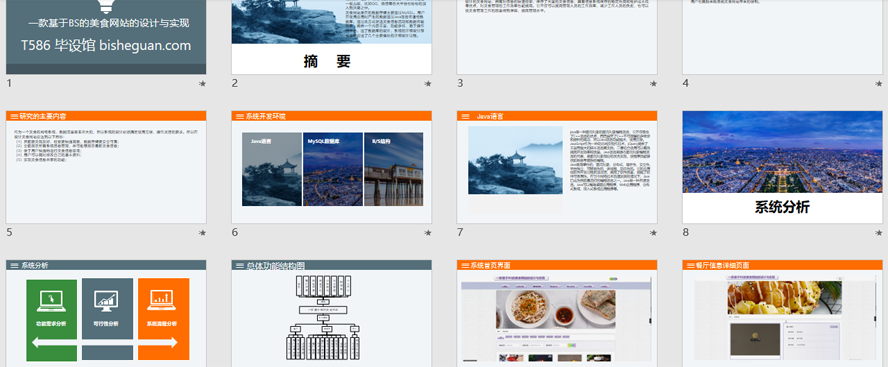
Task: Click slide number 6 label
Action: pyautogui.click(x=234, y=232)
